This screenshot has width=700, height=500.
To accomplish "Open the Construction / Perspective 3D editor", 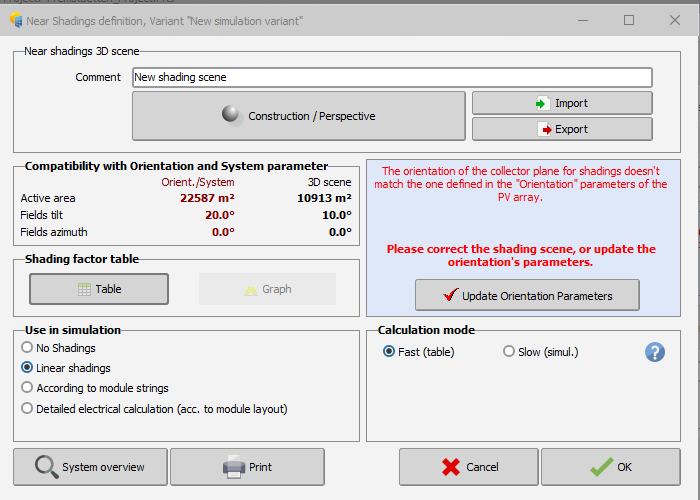I will tap(299, 116).
